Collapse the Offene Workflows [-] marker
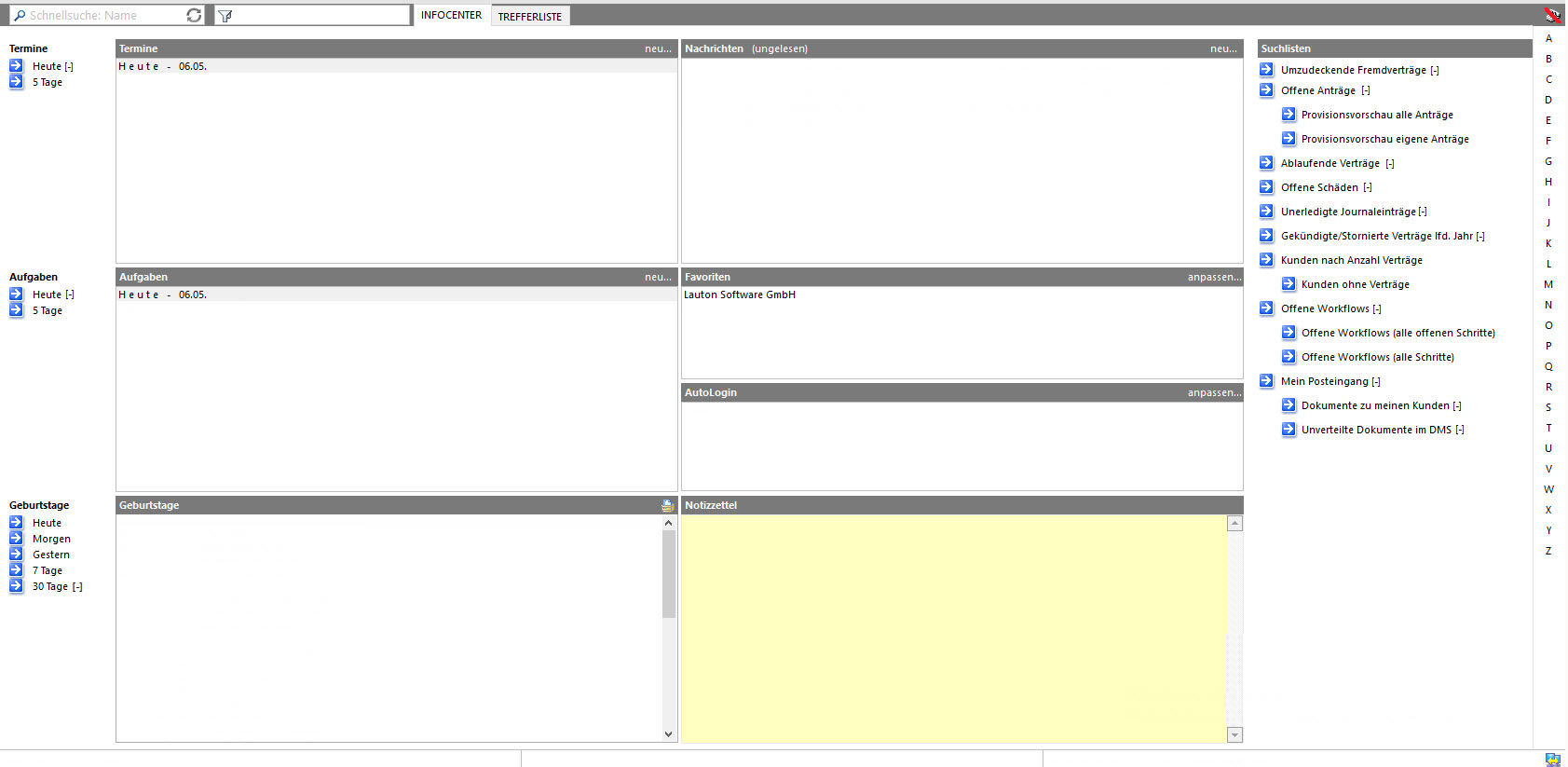Image resolution: width=1568 pixels, height=767 pixels. [1377, 309]
